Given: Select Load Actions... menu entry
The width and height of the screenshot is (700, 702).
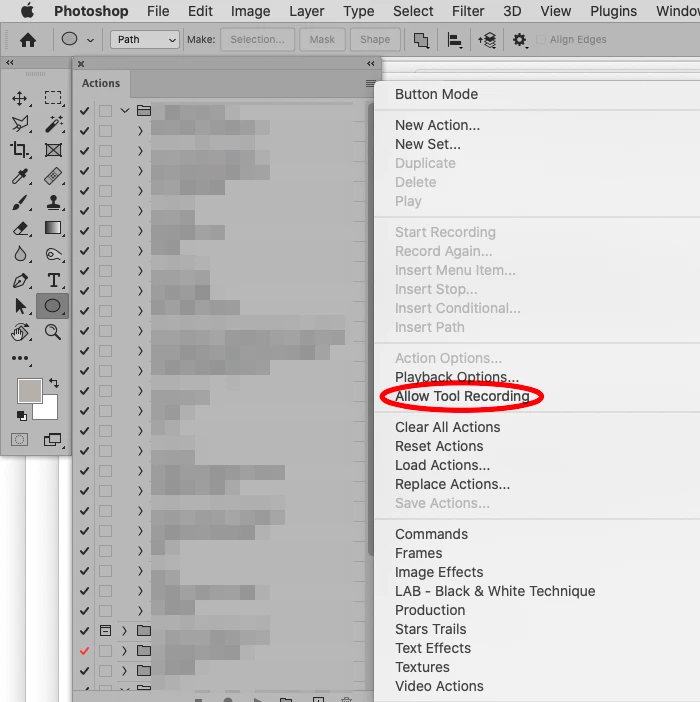Looking at the screenshot, I should point(442,465).
